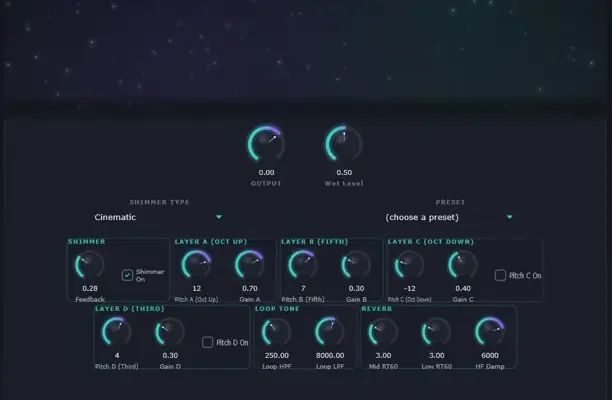Enable the Pitch C On checkbox
612x400 pixels.
(x=500, y=276)
